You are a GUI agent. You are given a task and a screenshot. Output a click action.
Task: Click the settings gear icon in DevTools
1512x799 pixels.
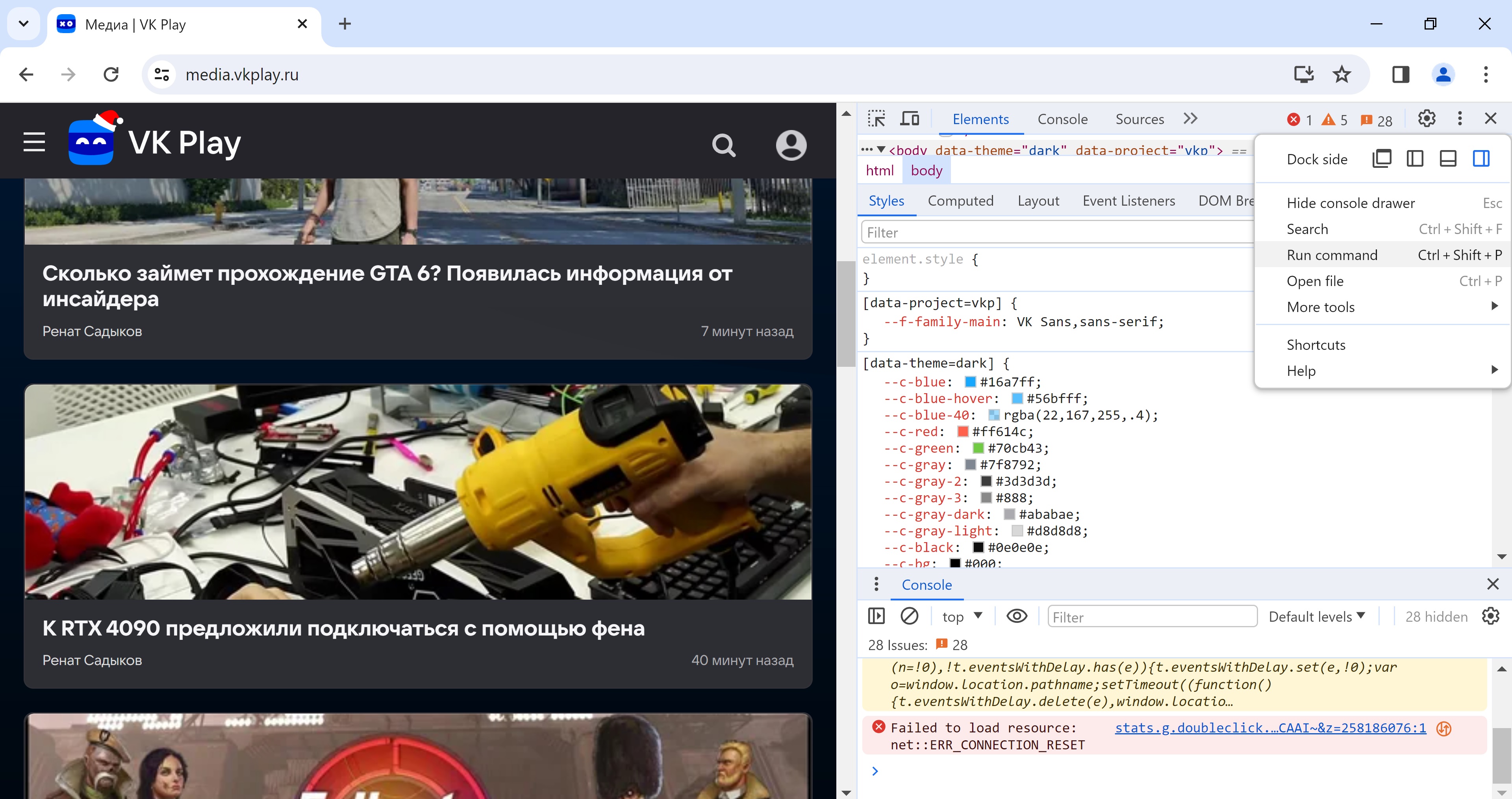[1426, 119]
